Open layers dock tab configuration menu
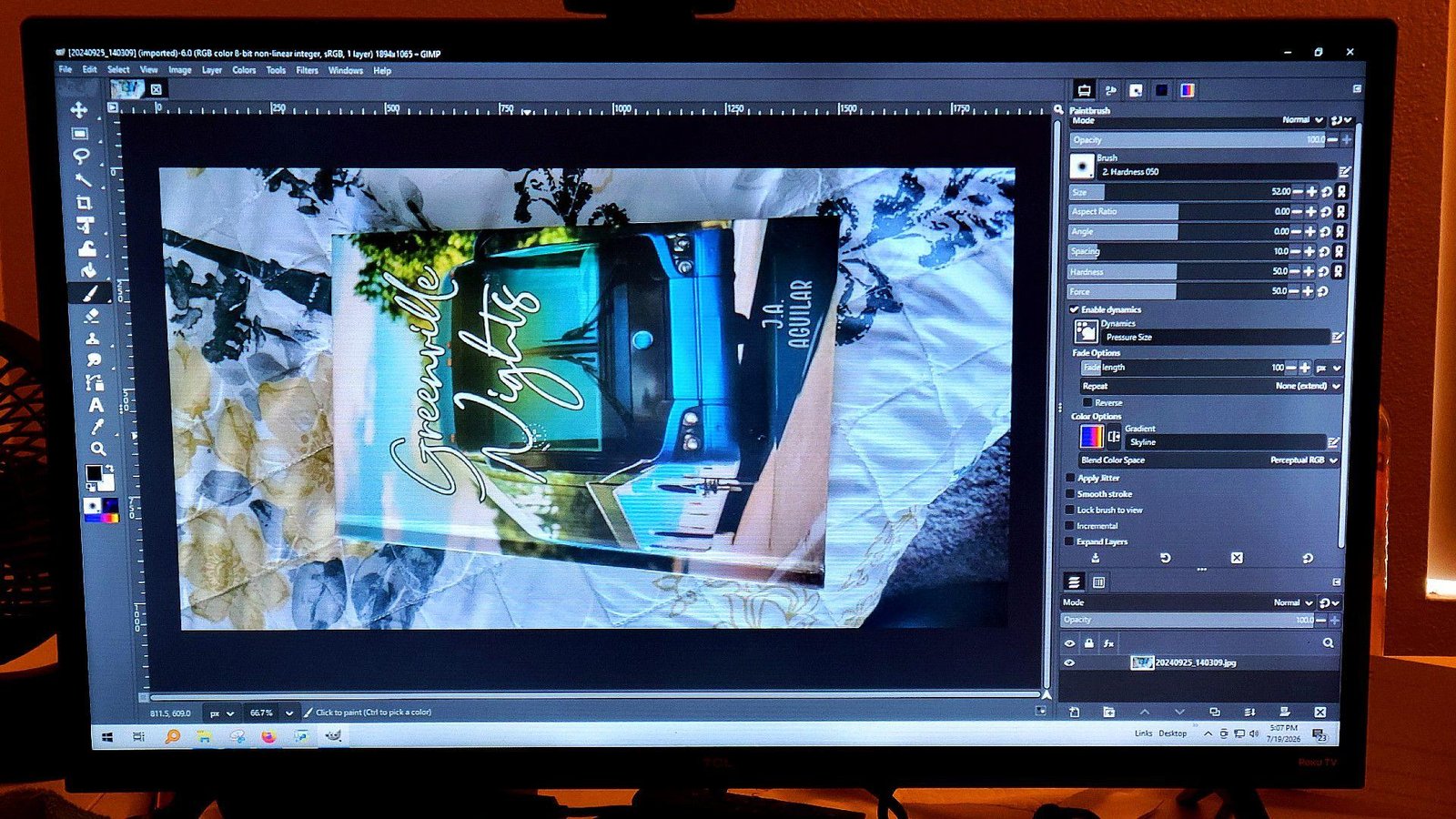The height and width of the screenshot is (819, 1456). 1337,581
